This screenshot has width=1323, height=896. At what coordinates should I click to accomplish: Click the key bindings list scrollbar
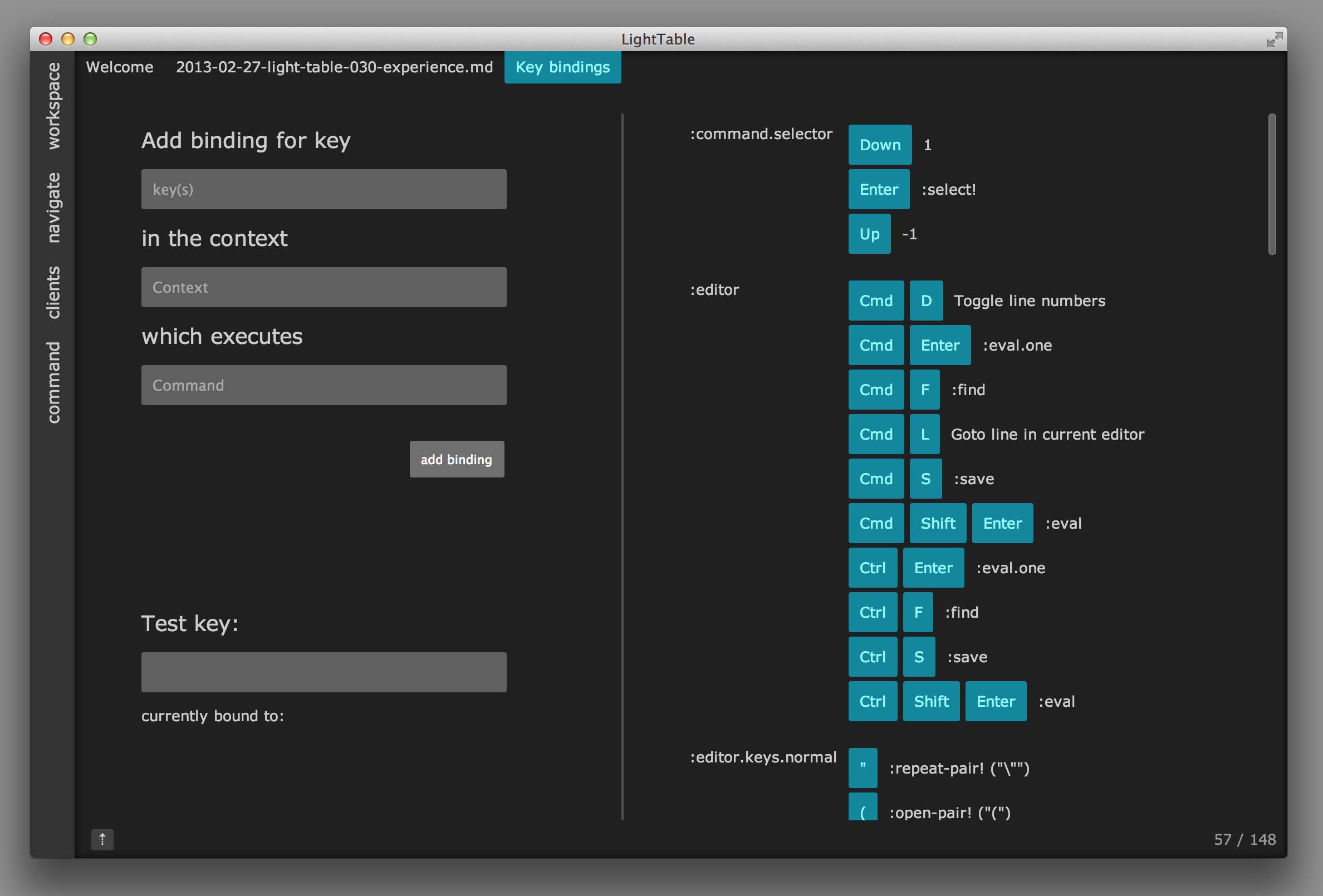coord(1272,184)
